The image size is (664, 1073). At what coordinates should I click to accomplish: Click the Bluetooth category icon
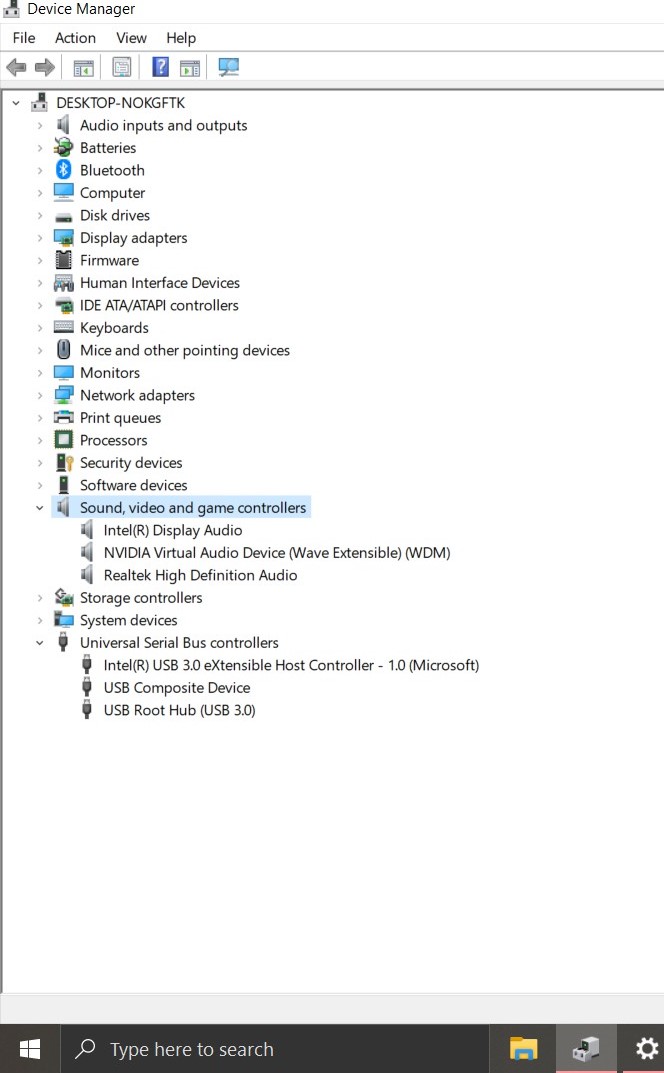[x=64, y=170]
